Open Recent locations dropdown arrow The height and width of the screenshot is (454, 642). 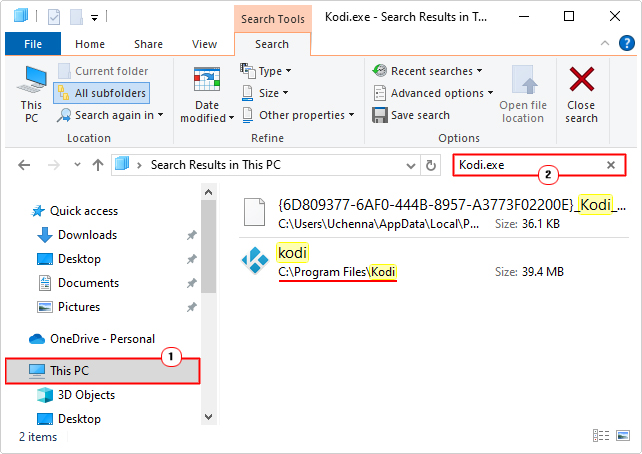[77, 165]
